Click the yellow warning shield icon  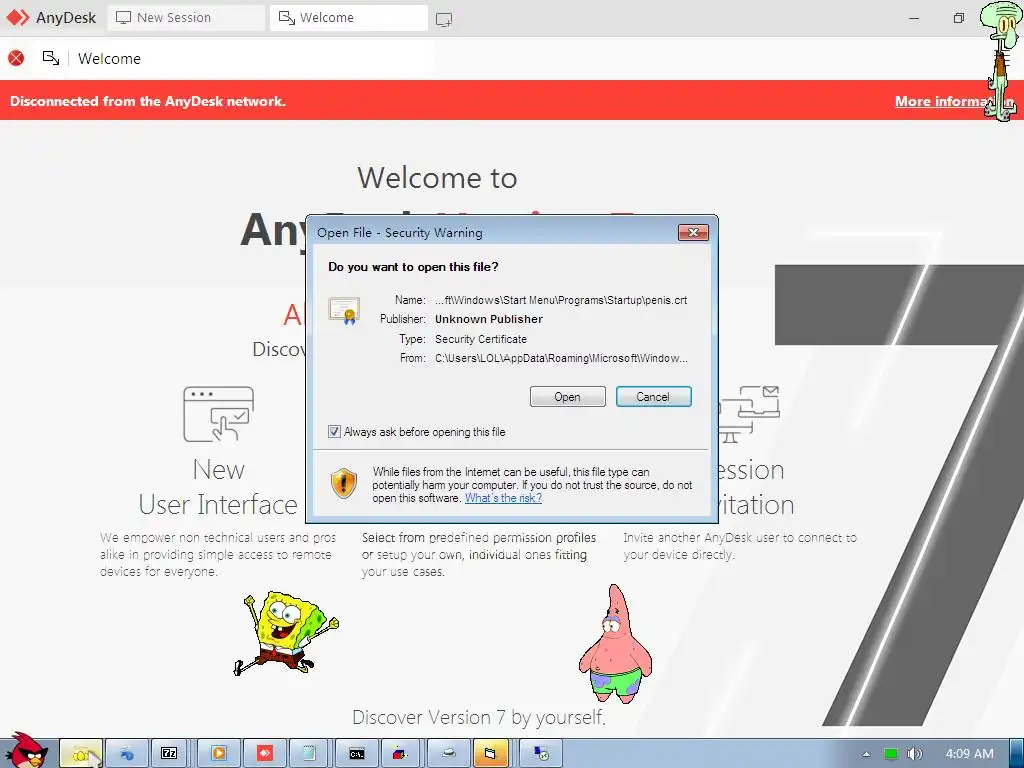(x=344, y=483)
